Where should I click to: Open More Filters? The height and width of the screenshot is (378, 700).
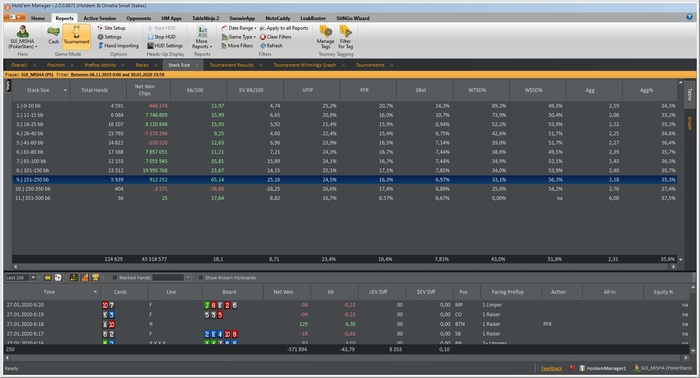tap(237, 46)
